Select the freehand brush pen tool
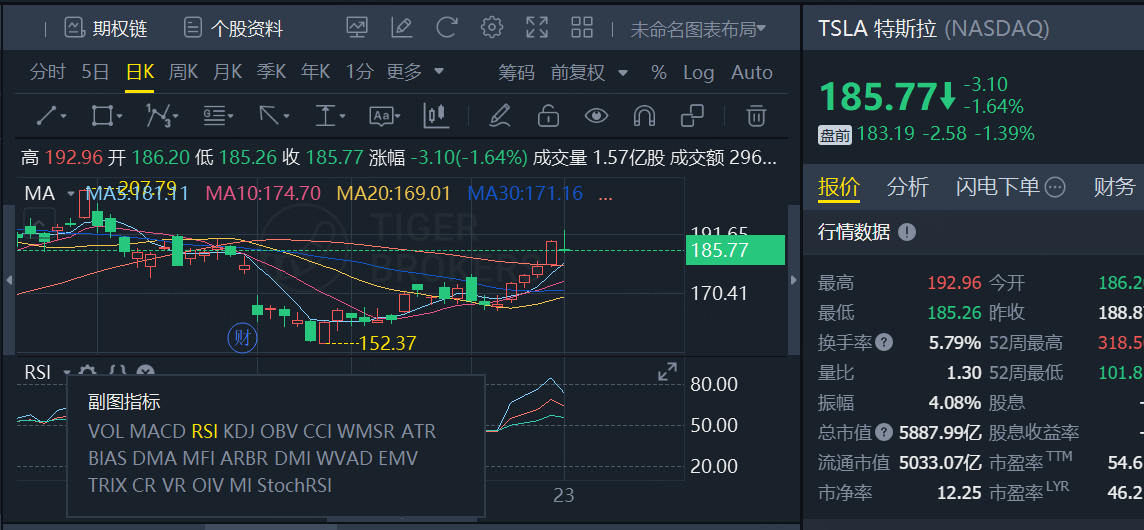 point(499,115)
